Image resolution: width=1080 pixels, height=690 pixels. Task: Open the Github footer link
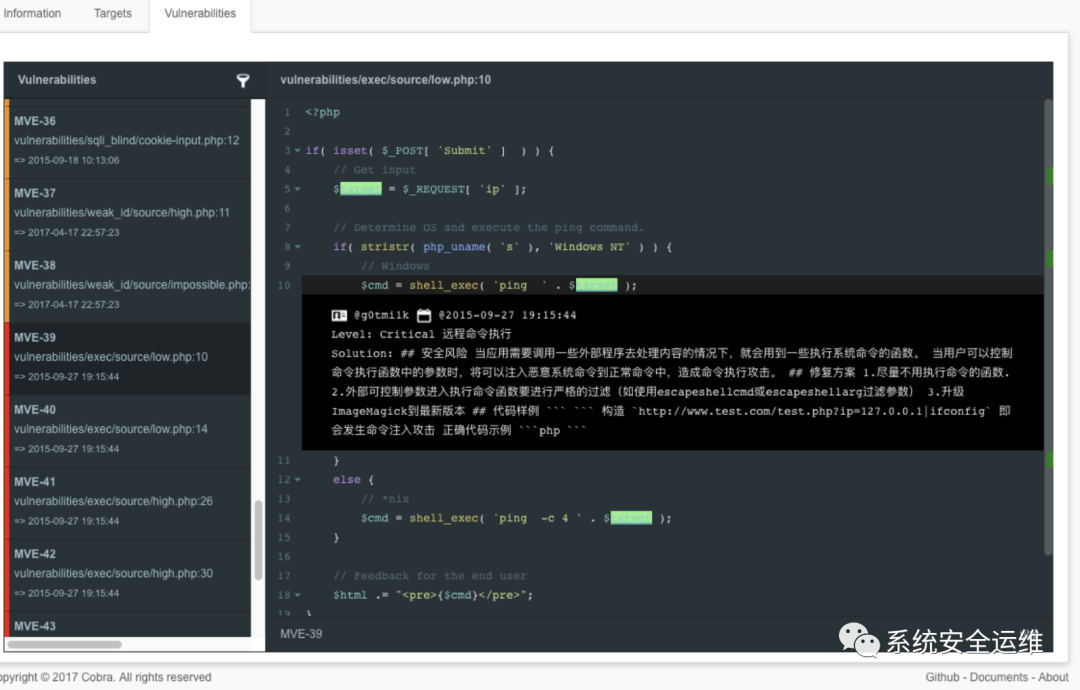(x=942, y=678)
